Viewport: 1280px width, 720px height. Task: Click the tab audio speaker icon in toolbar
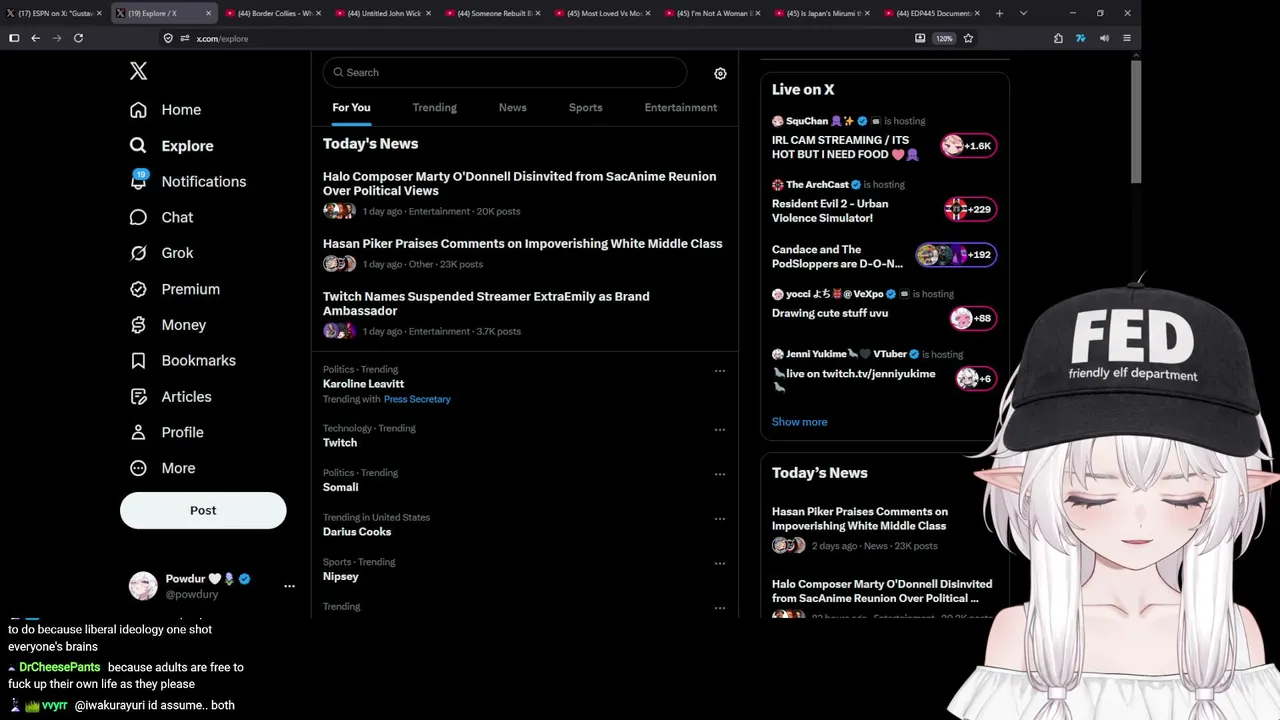1104,38
